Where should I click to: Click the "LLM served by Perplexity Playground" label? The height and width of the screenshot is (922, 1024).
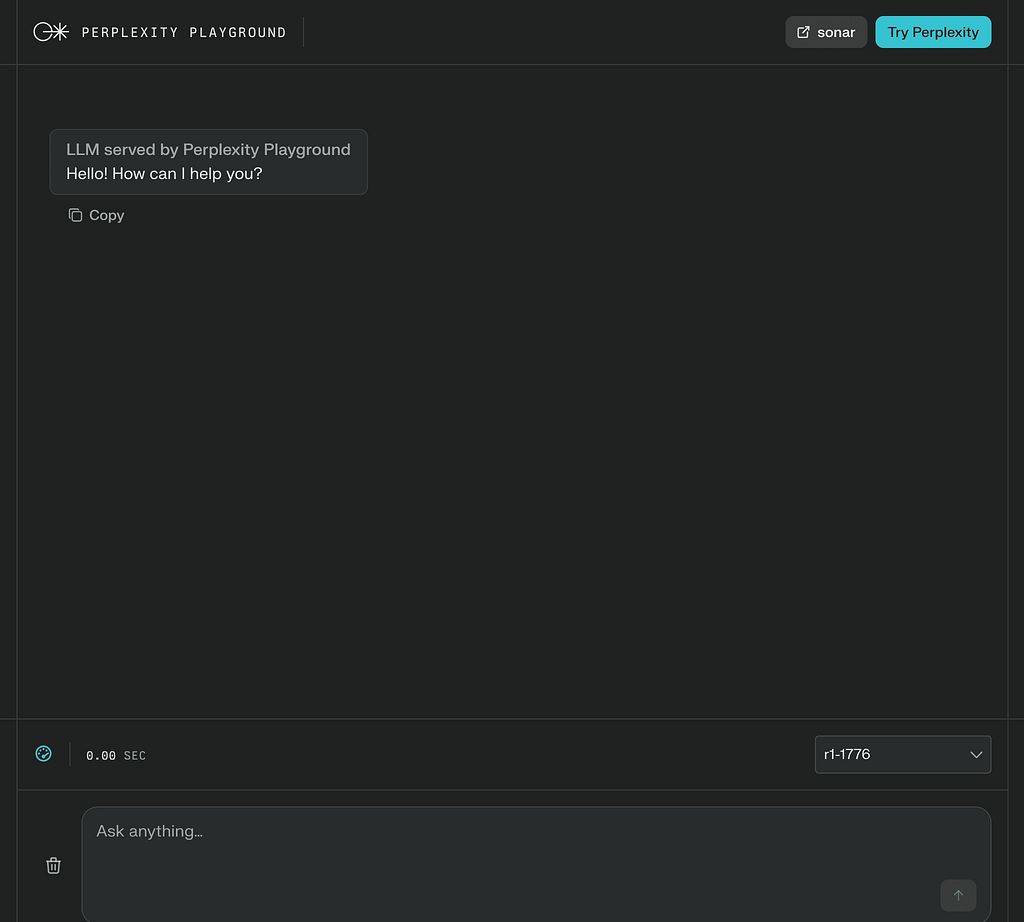(x=208, y=150)
